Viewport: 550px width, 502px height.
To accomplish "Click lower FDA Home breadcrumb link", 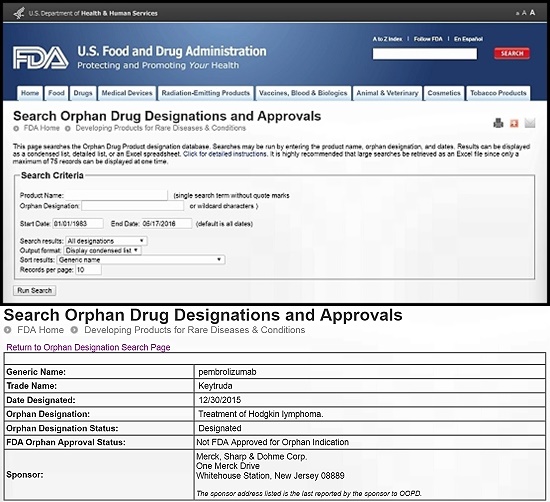I will [x=40, y=330].
